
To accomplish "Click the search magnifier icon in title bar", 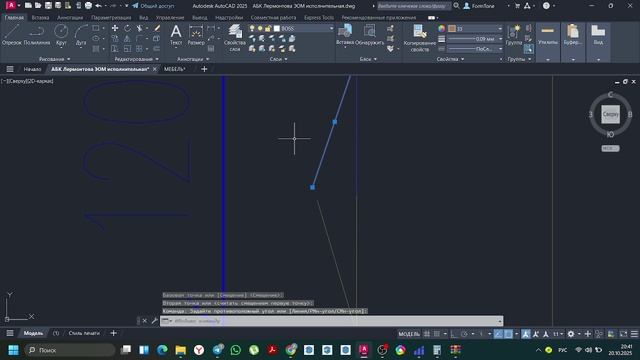I will click(x=456, y=6).
